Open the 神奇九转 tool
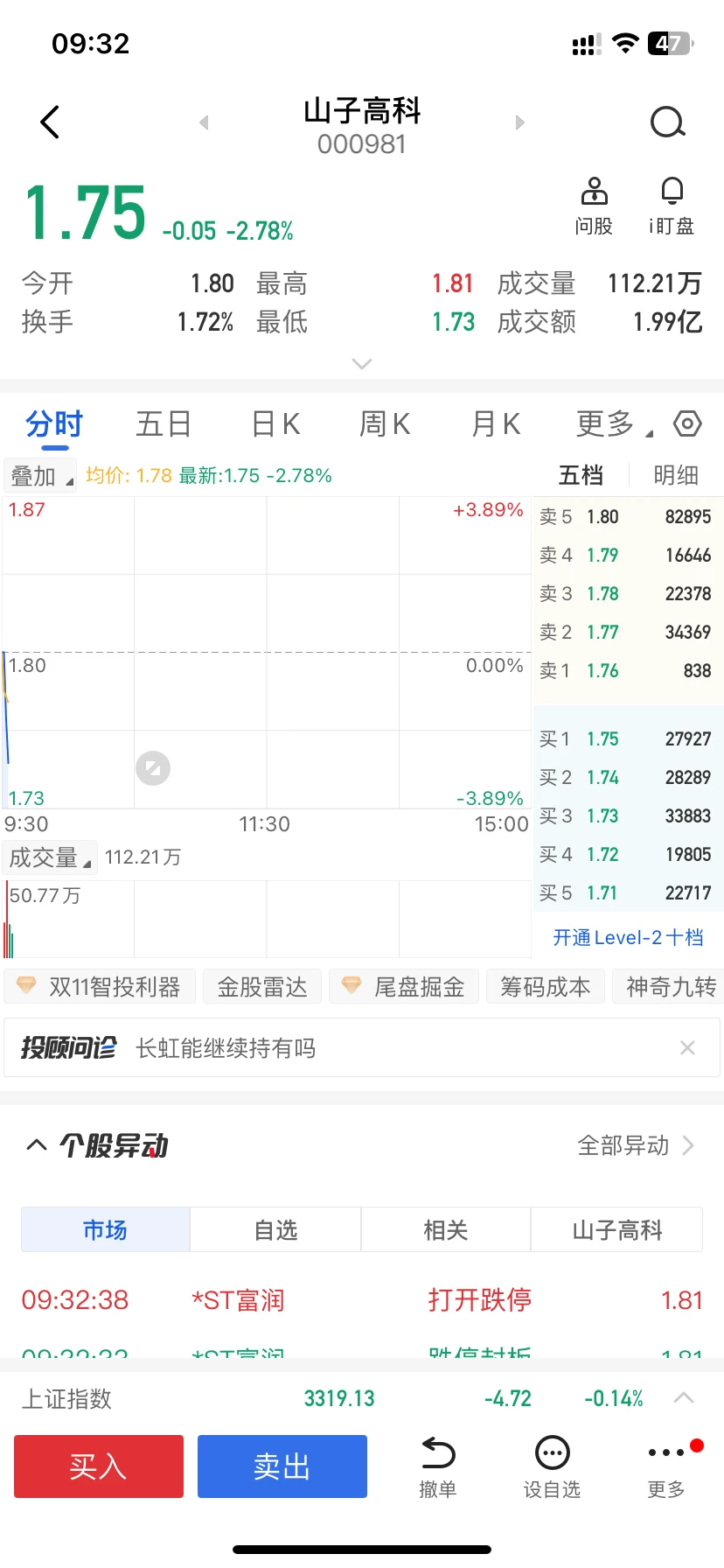 pyautogui.click(x=670, y=986)
